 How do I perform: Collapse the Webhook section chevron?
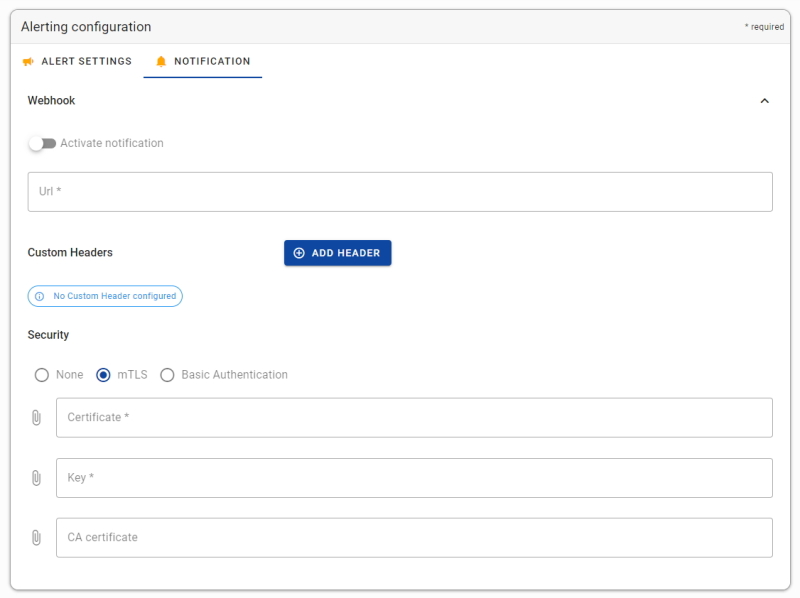point(764,101)
